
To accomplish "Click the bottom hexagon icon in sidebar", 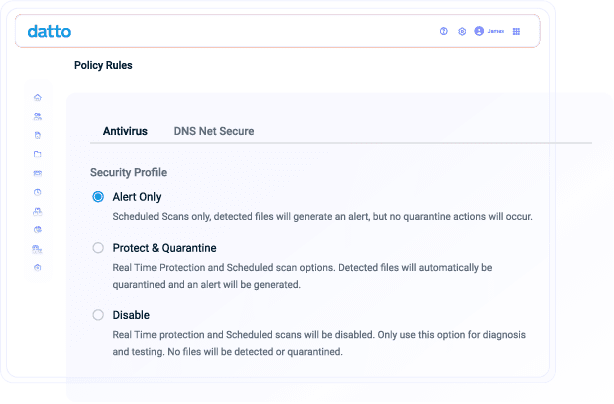I will (x=38, y=268).
